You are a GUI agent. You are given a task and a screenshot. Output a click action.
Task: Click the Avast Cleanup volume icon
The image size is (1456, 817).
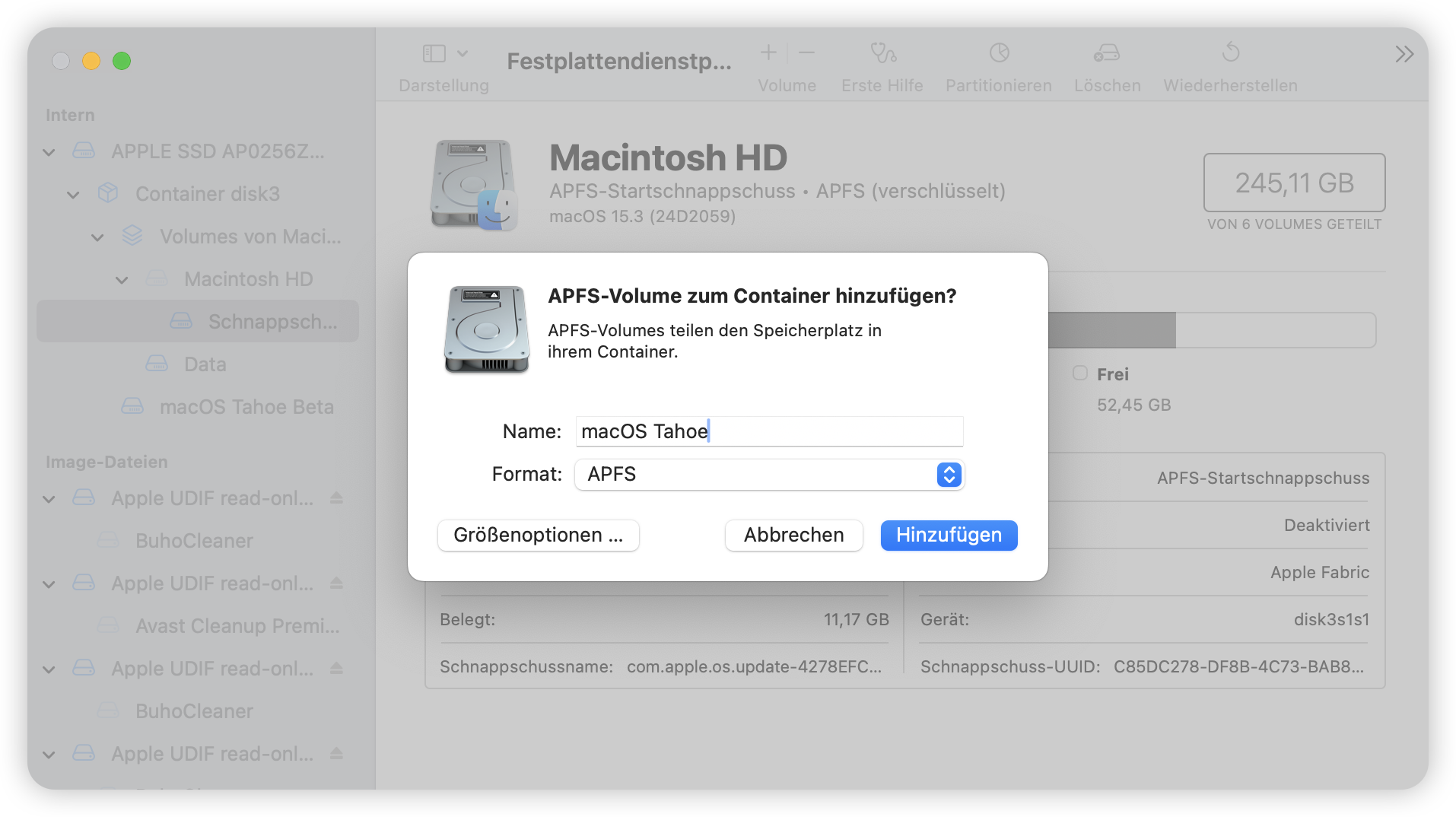[x=108, y=625]
